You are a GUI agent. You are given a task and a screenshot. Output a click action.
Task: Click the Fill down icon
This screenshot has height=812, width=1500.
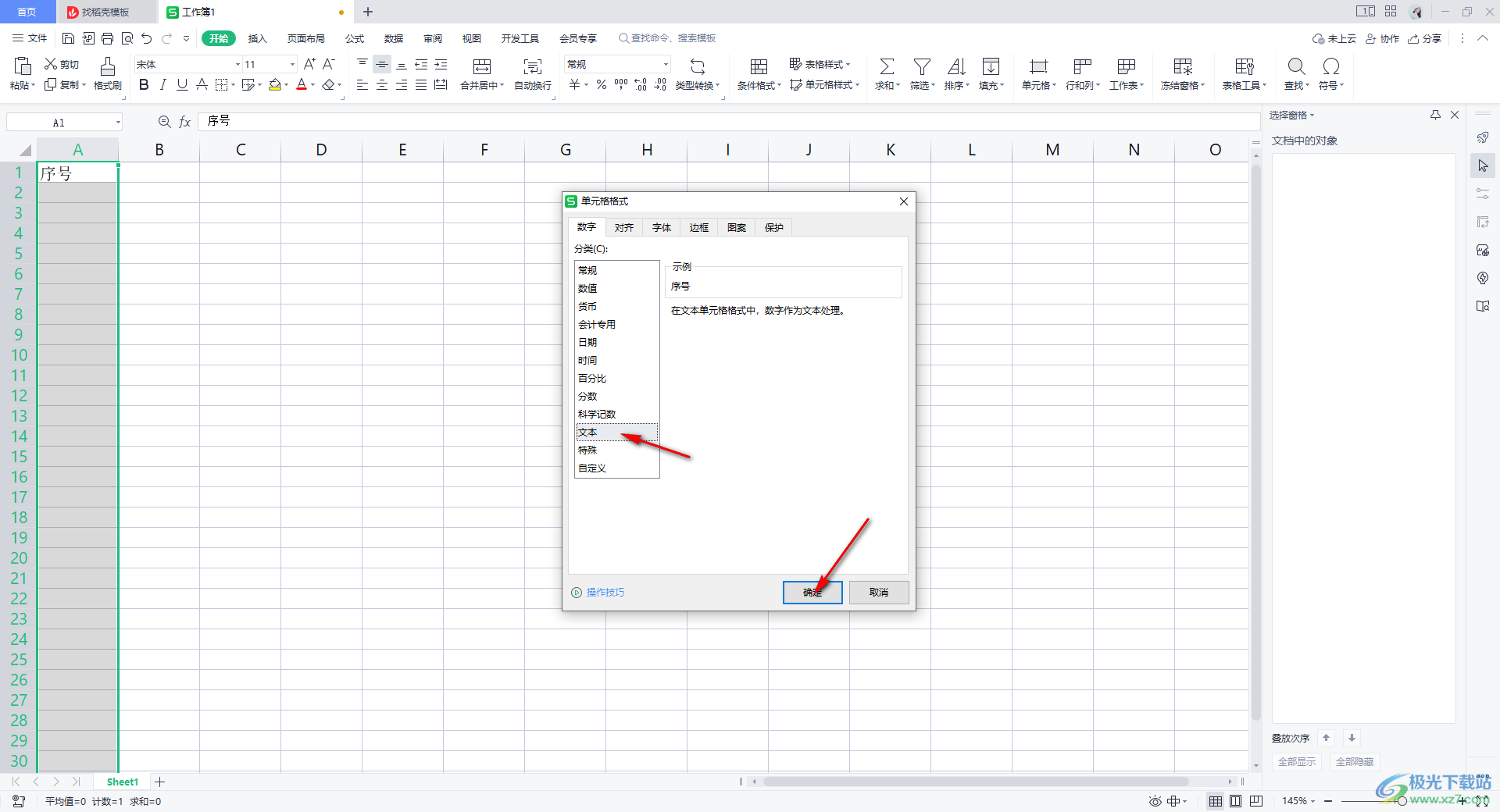coord(991,66)
